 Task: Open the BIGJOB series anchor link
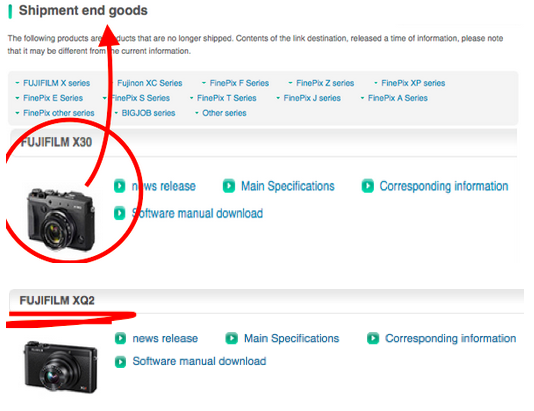click(148, 113)
